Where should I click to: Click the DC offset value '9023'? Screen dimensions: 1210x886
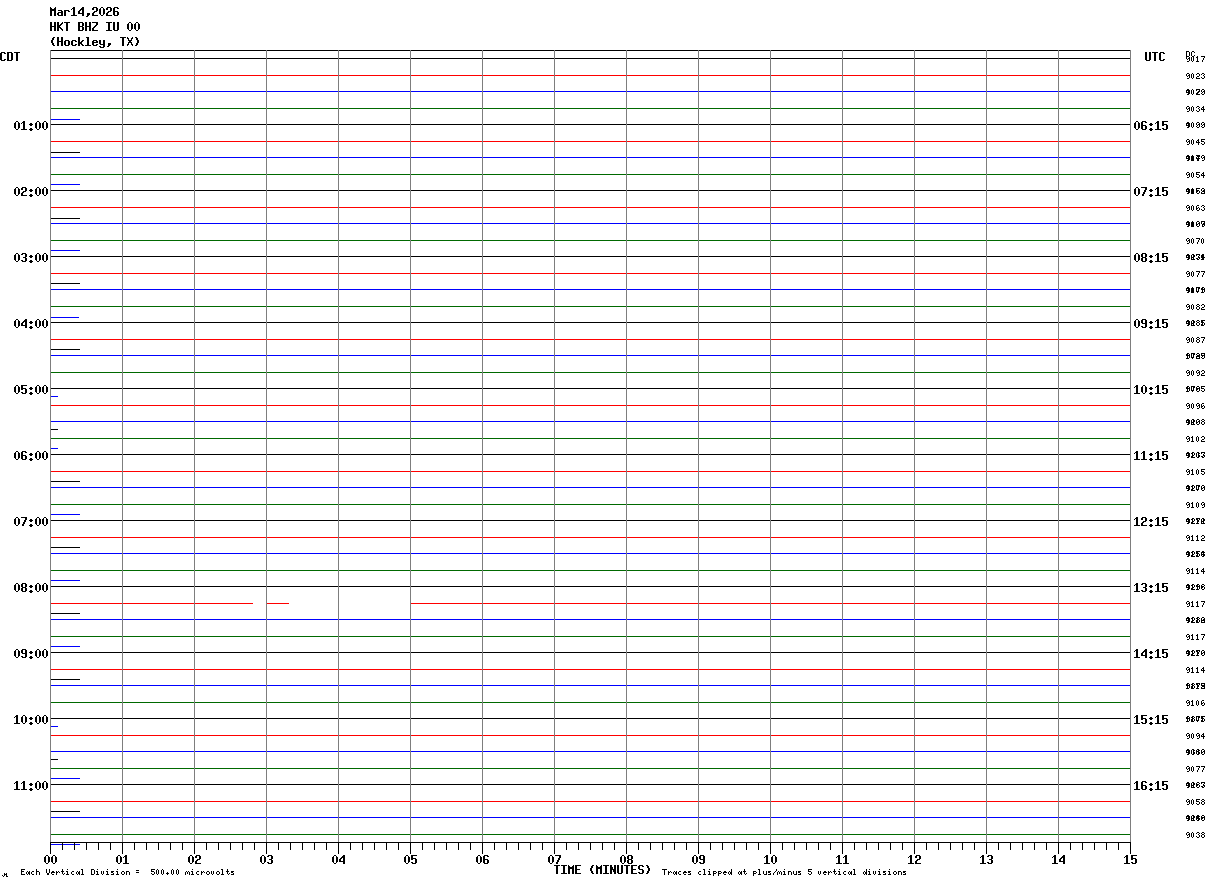point(1194,76)
